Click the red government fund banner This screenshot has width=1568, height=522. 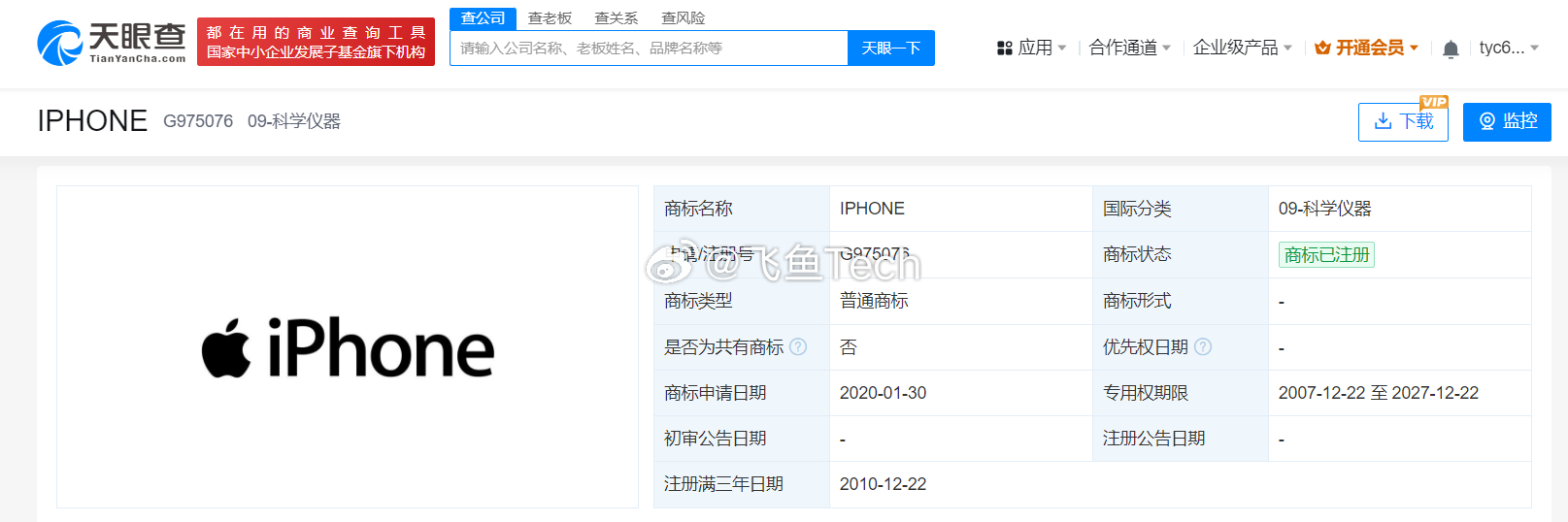[316, 42]
